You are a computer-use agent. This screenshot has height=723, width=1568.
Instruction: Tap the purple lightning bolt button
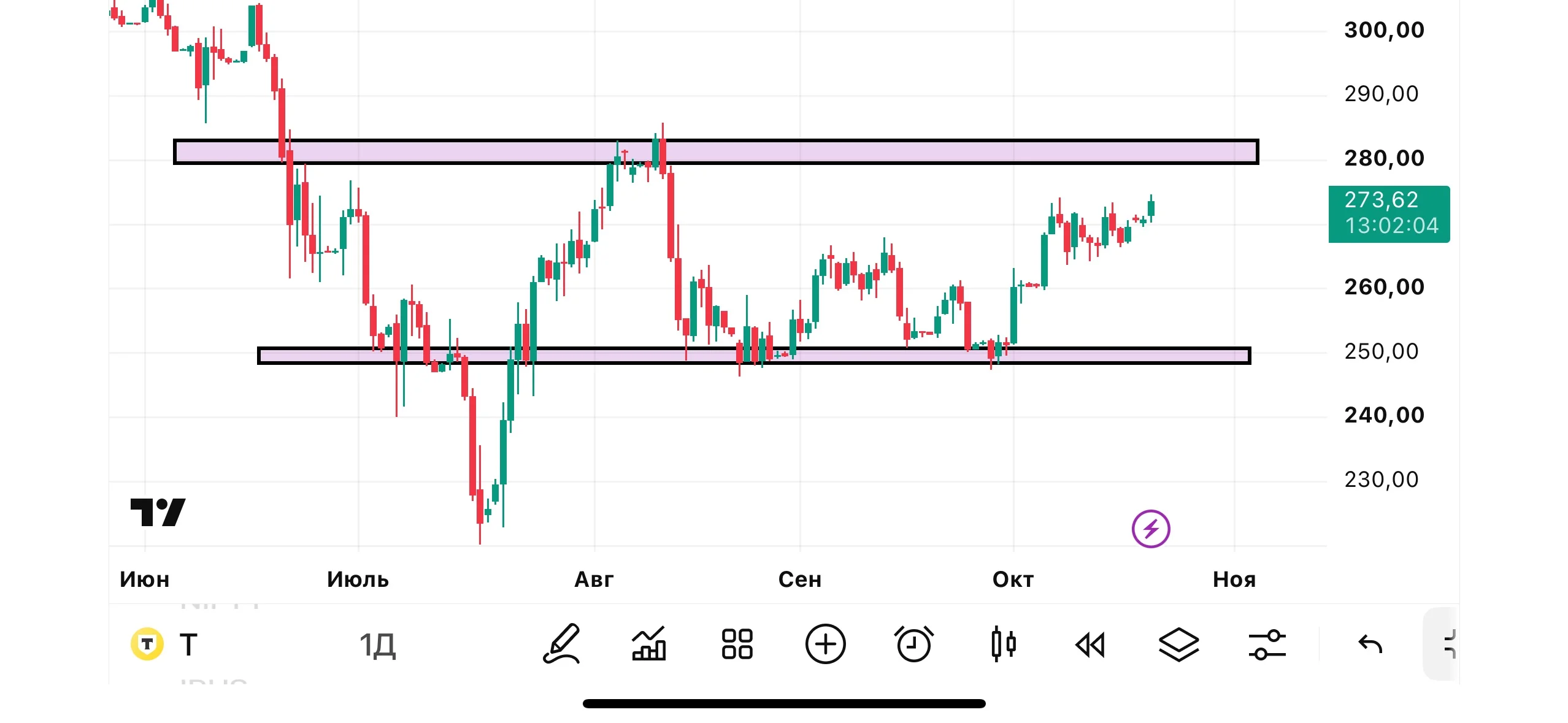(x=1150, y=529)
